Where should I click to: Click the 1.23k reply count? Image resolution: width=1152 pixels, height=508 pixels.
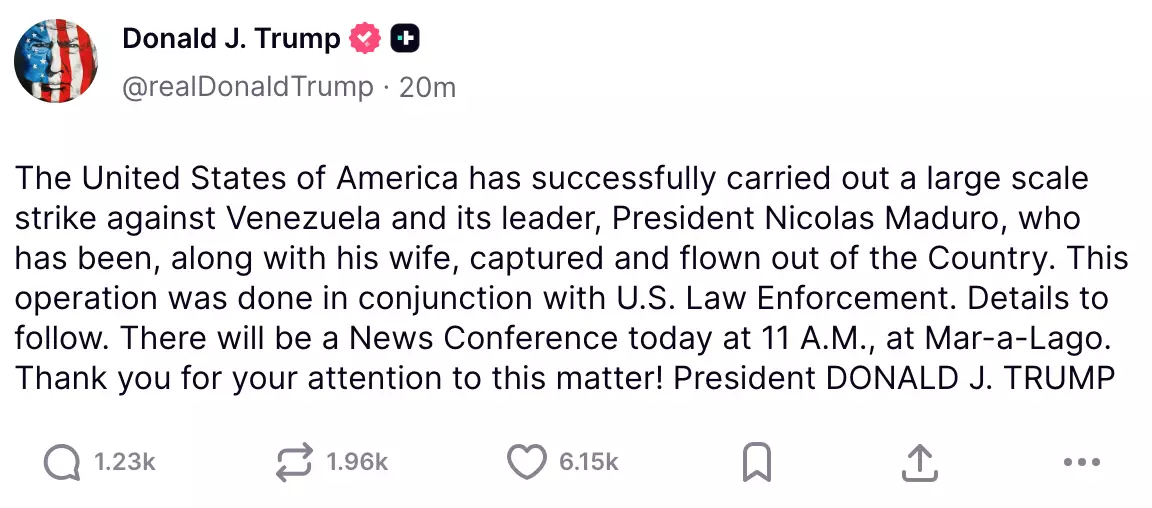click(125, 462)
